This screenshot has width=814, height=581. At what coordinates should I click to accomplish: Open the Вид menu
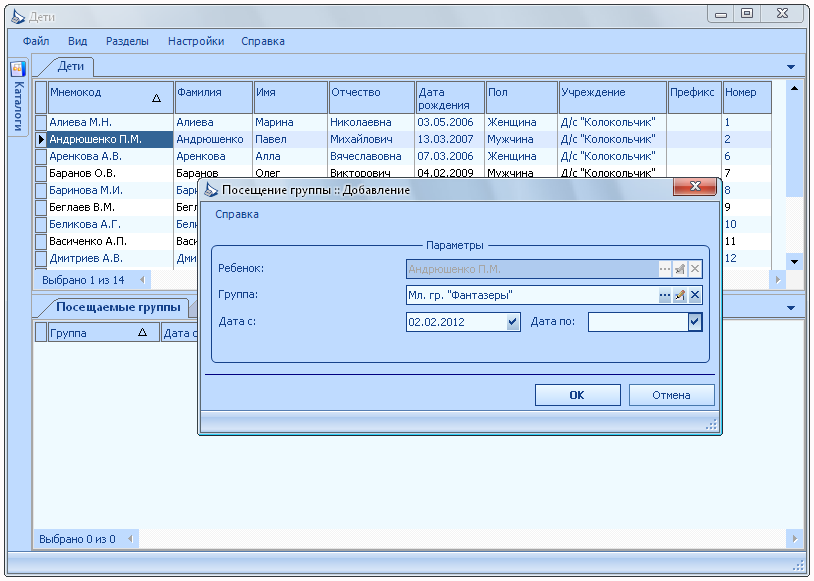(77, 41)
